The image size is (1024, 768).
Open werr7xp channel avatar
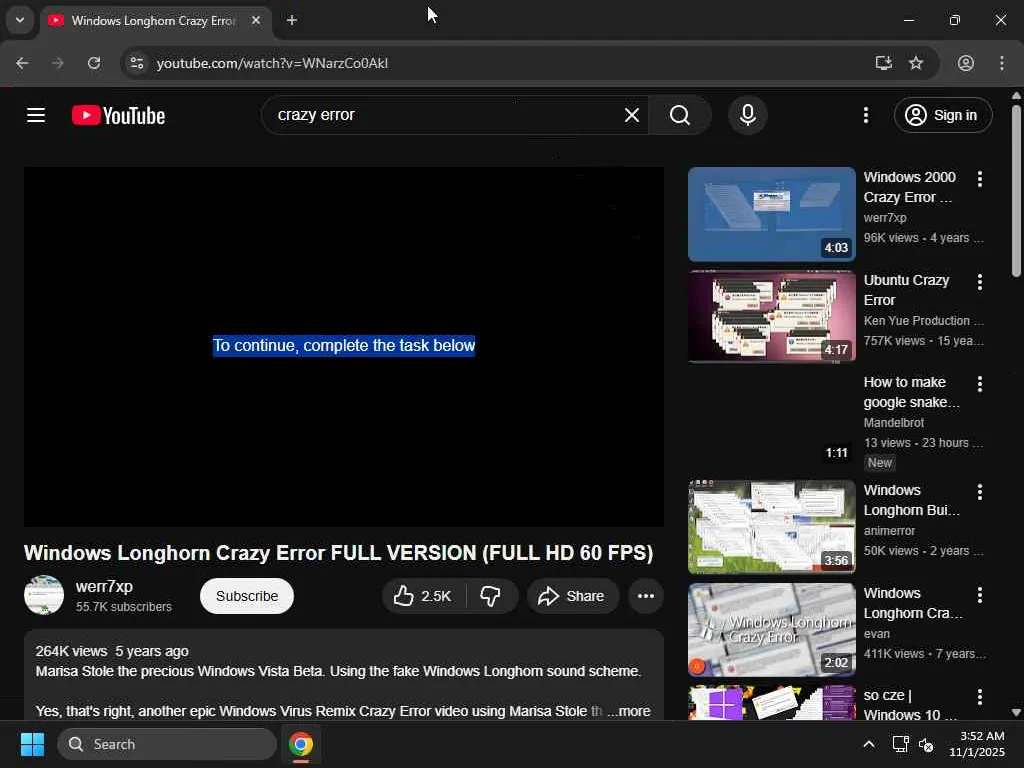tap(44, 595)
